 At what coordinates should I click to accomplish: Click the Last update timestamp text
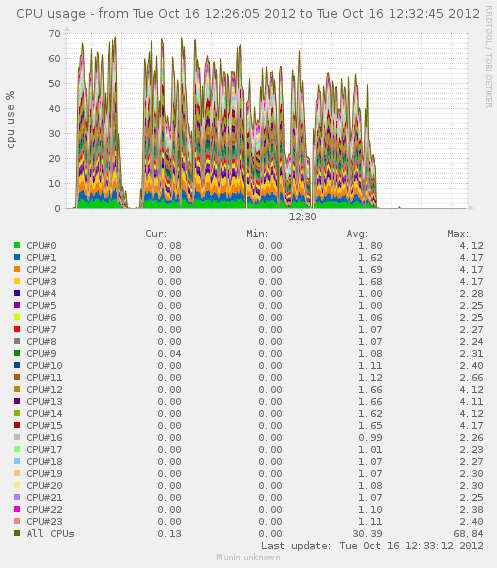[372, 546]
